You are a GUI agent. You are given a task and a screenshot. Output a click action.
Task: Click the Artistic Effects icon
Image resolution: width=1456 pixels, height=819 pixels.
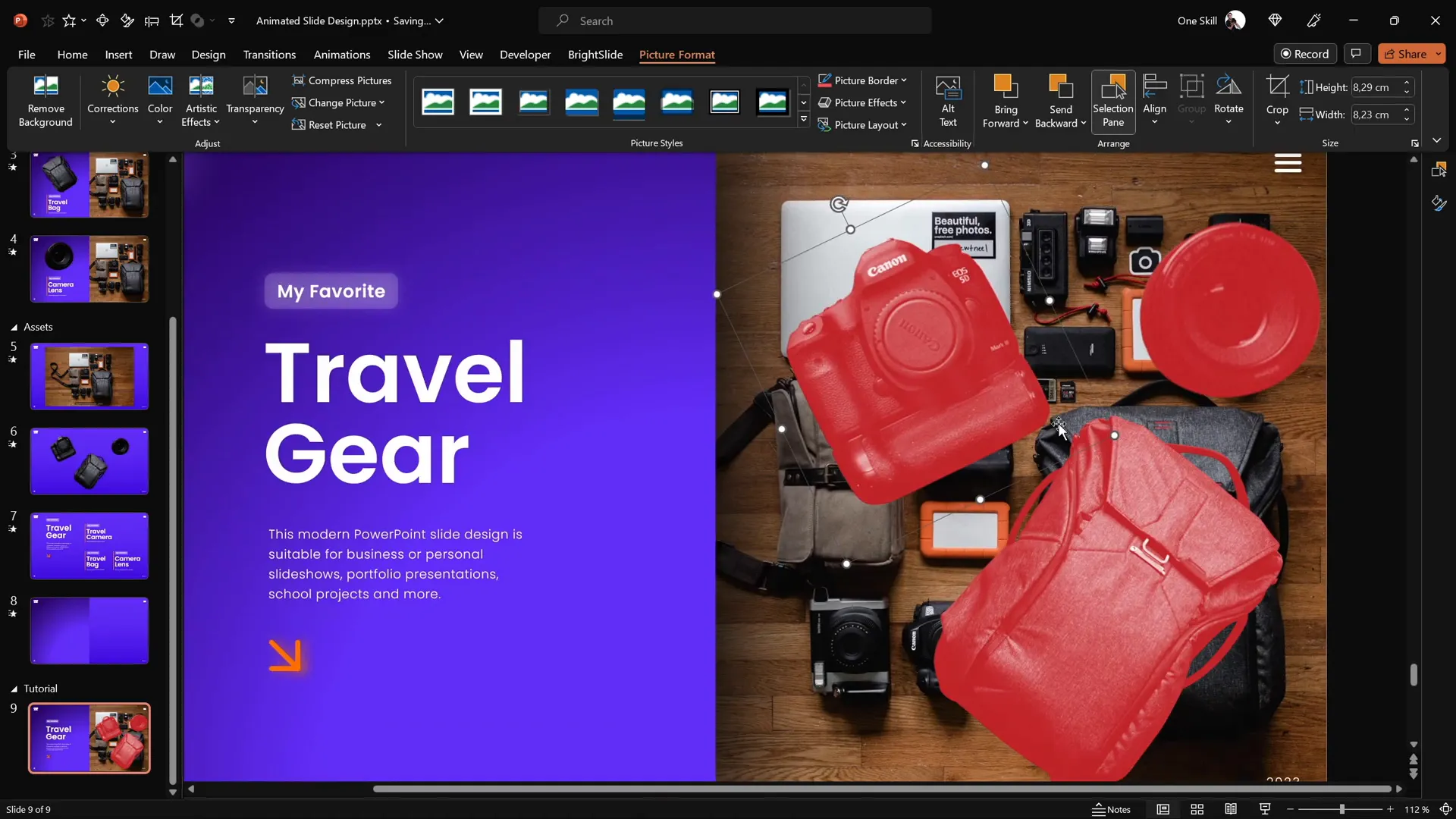201,86
